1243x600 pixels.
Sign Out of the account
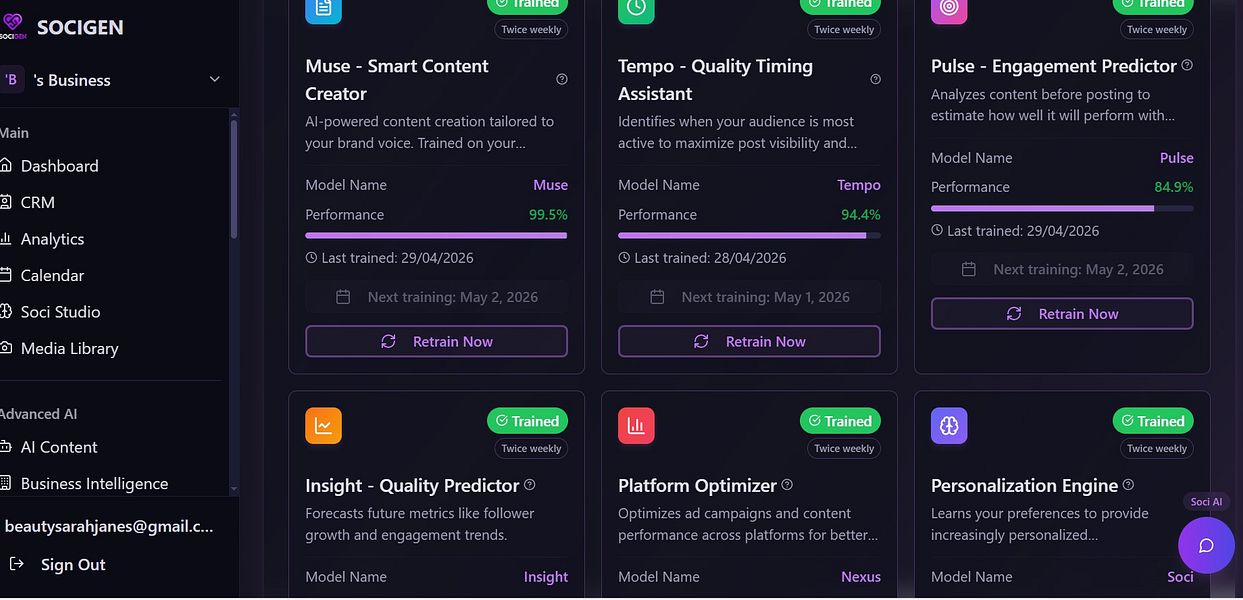(72, 565)
